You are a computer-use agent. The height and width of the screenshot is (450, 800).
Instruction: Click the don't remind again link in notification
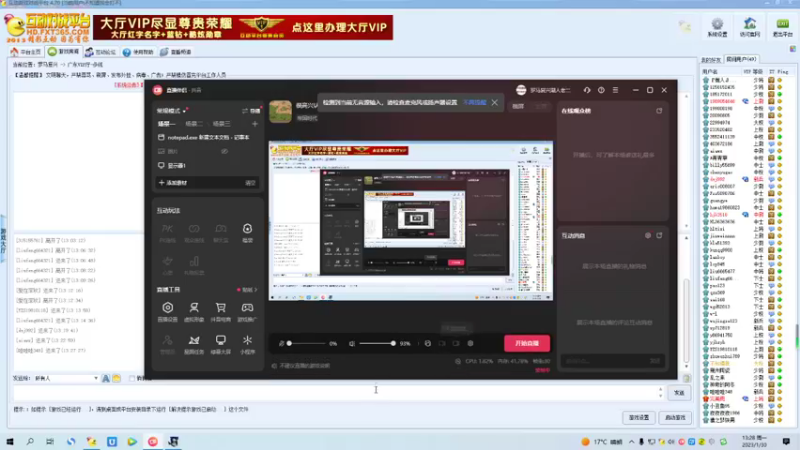pos(475,103)
